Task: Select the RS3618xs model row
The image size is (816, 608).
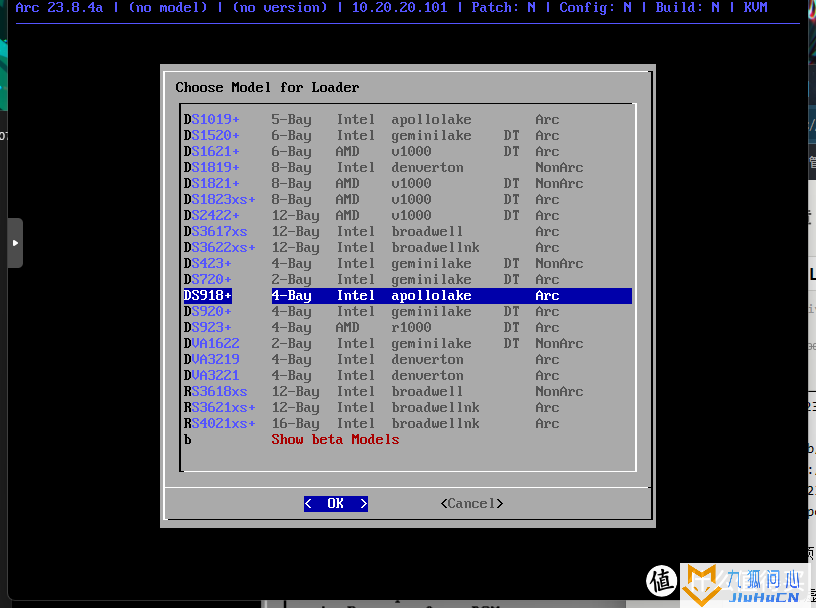Action: click(x=407, y=391)
